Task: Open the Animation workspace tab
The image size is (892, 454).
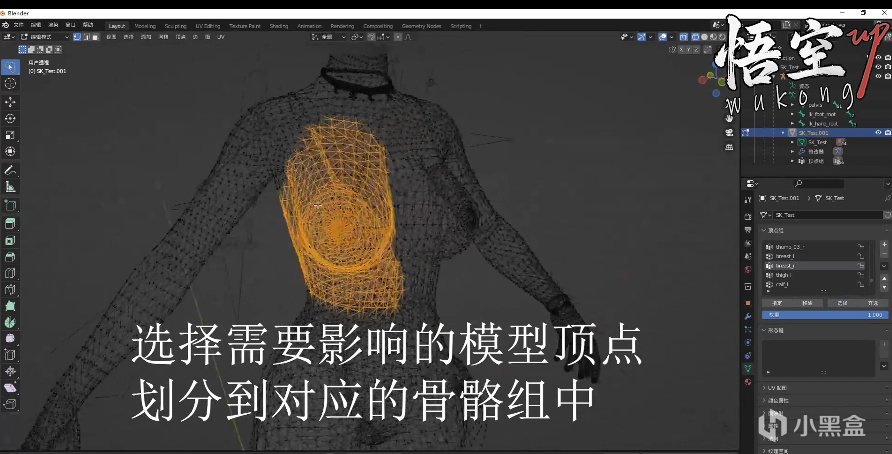Action: click(x=309, y=26)
